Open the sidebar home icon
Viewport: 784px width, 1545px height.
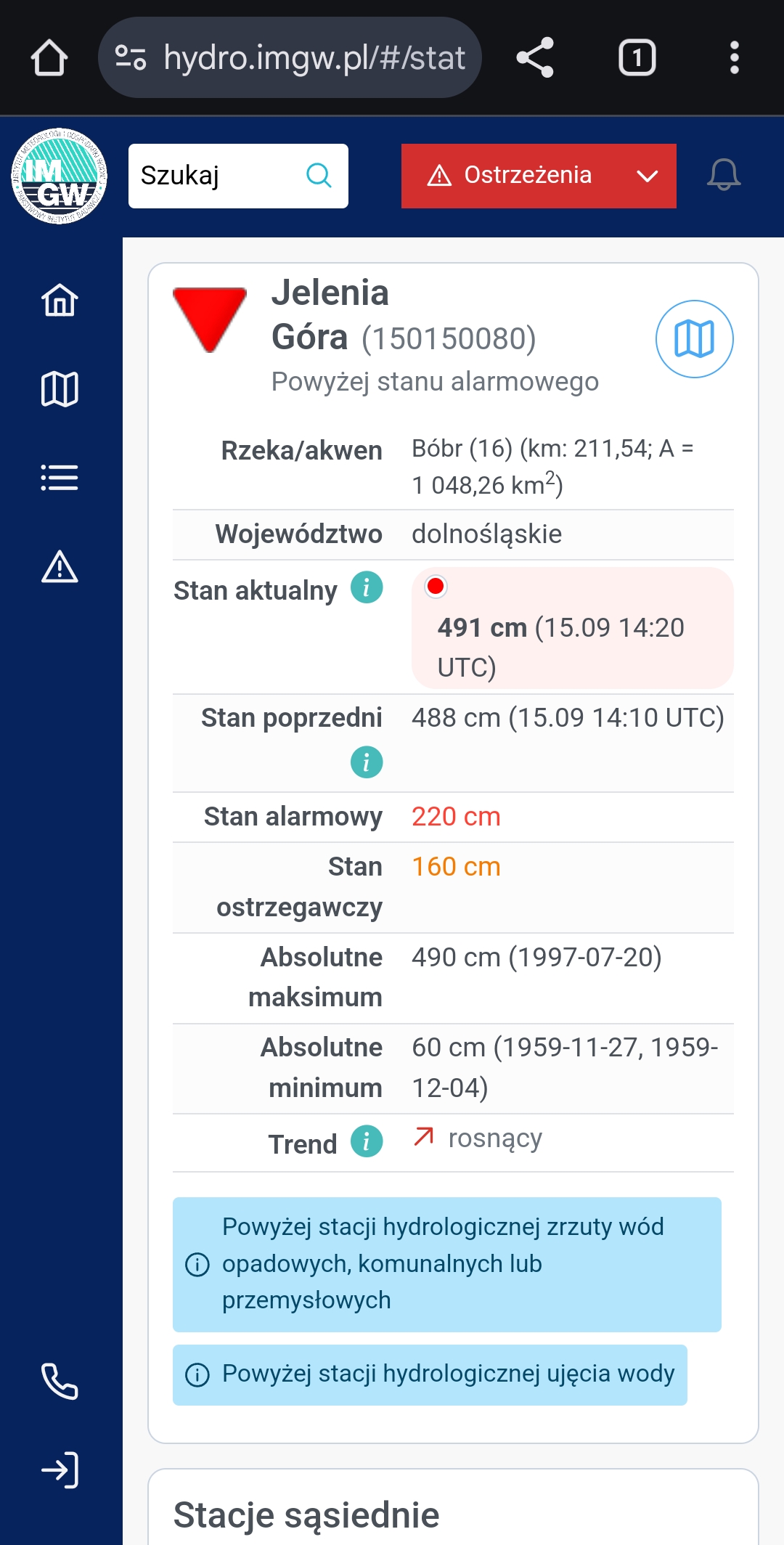tap(60, 300)
